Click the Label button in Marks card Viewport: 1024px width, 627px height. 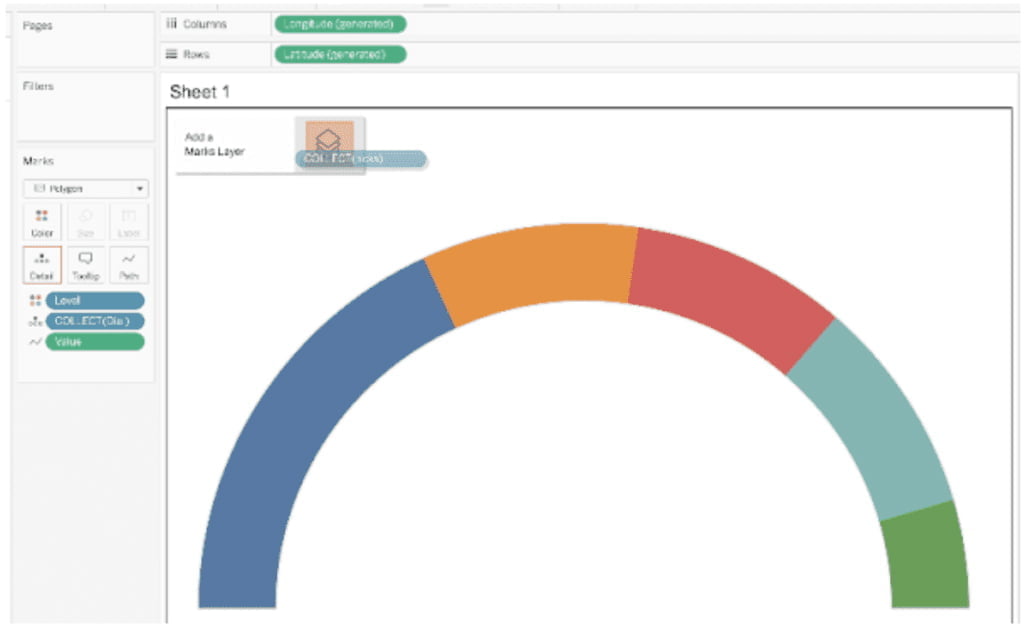pyautogui.click(x=129, y=222)
